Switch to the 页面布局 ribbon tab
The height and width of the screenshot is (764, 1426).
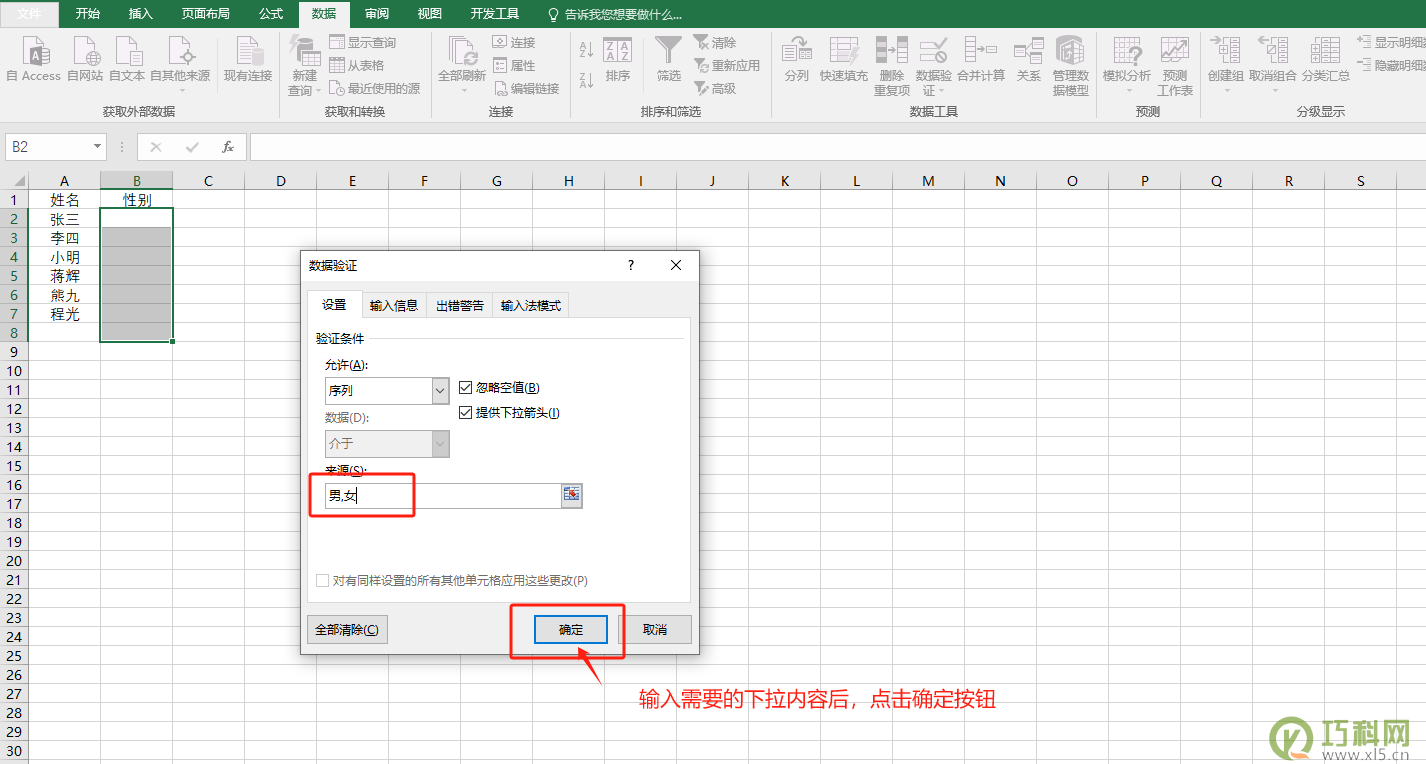(206, 14)
